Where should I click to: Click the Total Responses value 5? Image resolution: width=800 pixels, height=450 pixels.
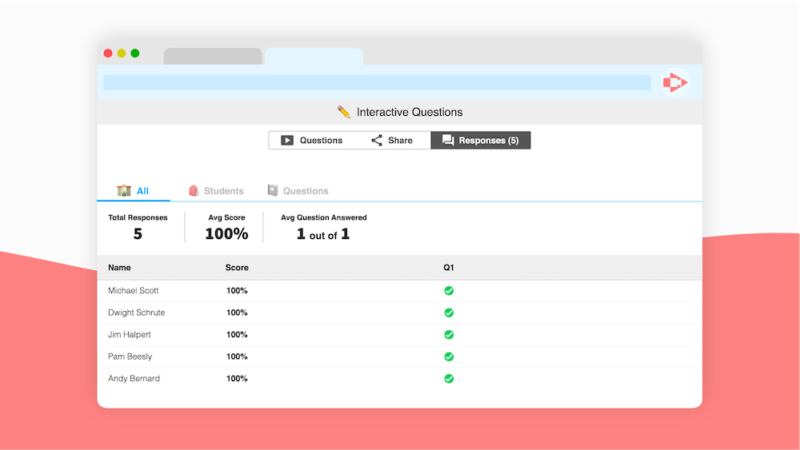click(x=138, y=234)
